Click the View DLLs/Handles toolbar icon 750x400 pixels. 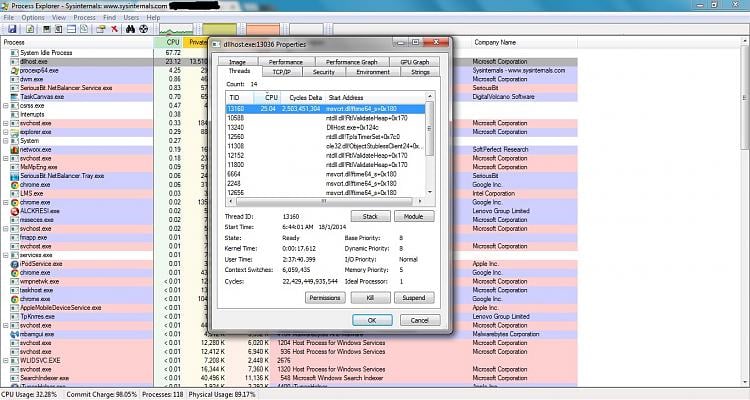point(84,29)
